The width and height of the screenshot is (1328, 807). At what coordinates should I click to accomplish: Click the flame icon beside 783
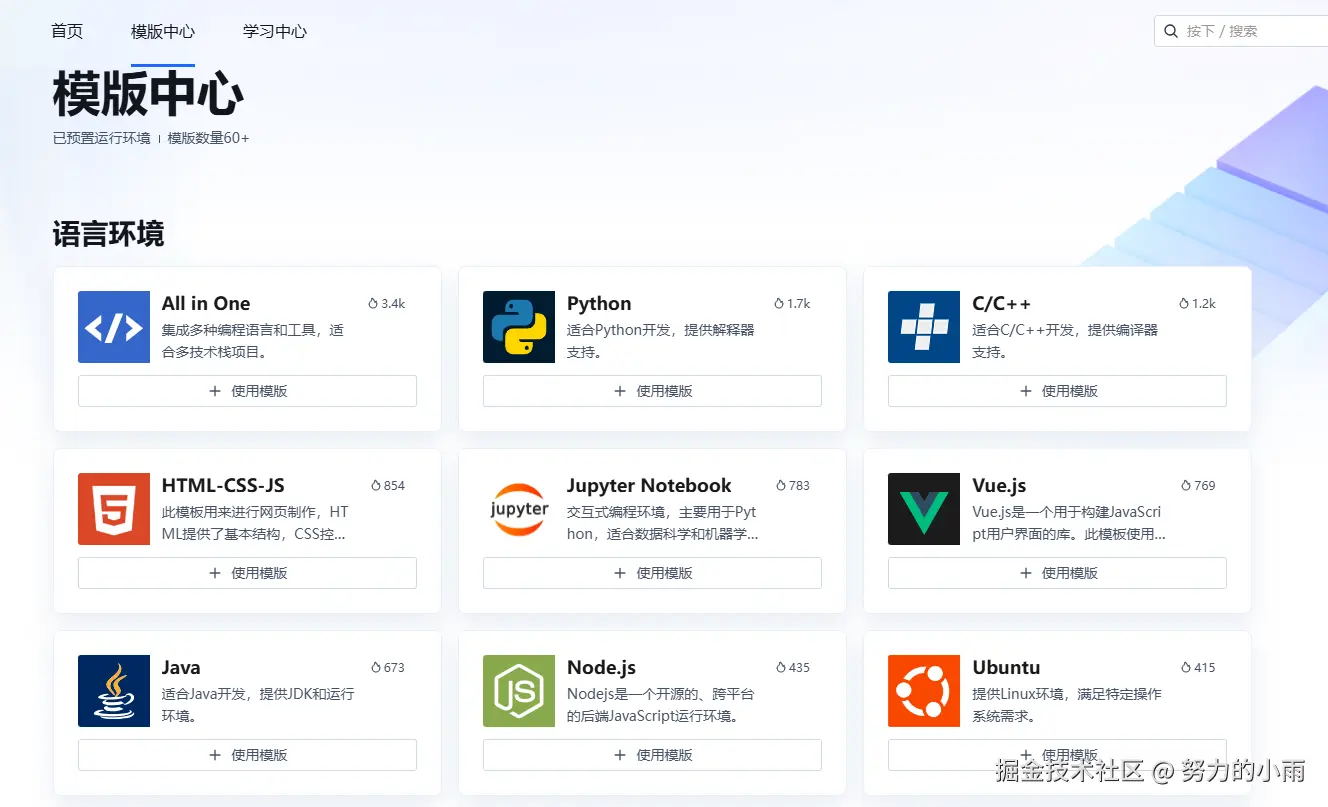point(780,485)
